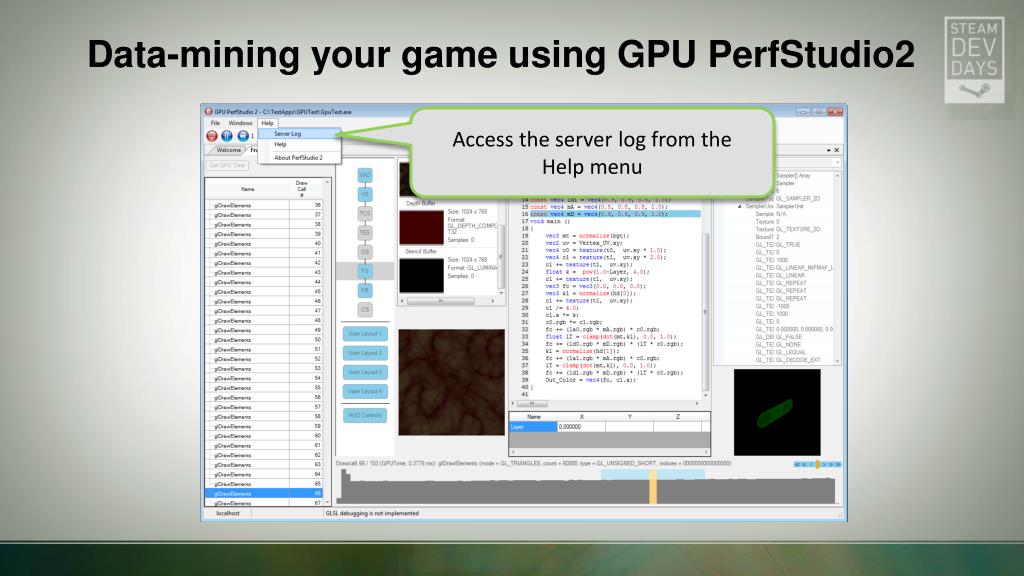This screenshot has height=576, width=1024.
Task: Click the User Layout 3 button
Action: coord(364,372)
